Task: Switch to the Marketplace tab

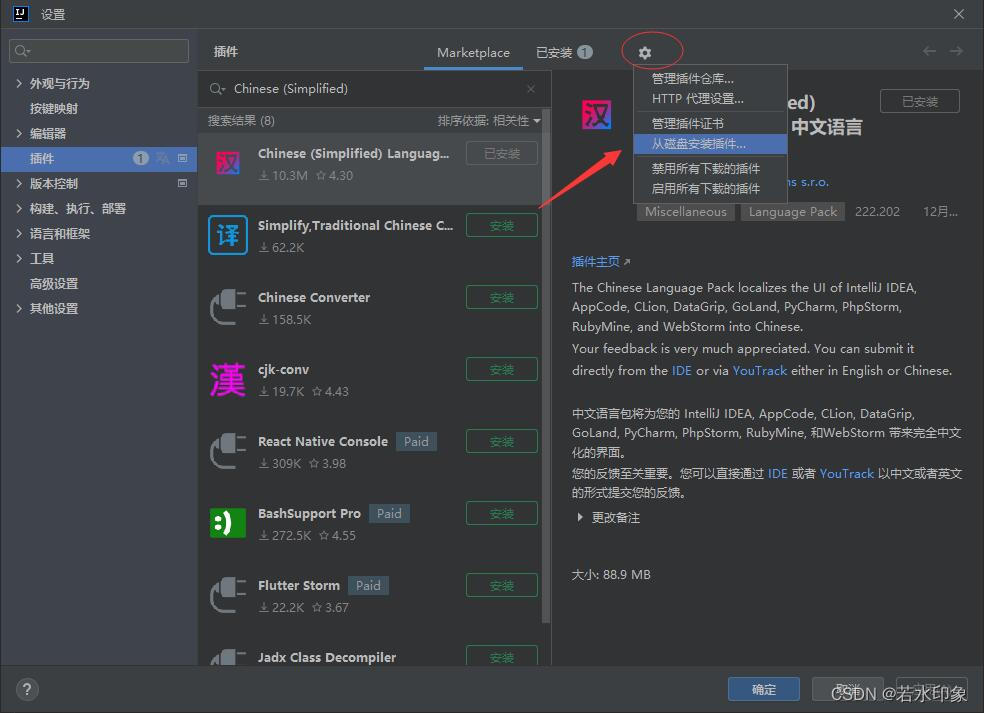Action: point(473,53)
